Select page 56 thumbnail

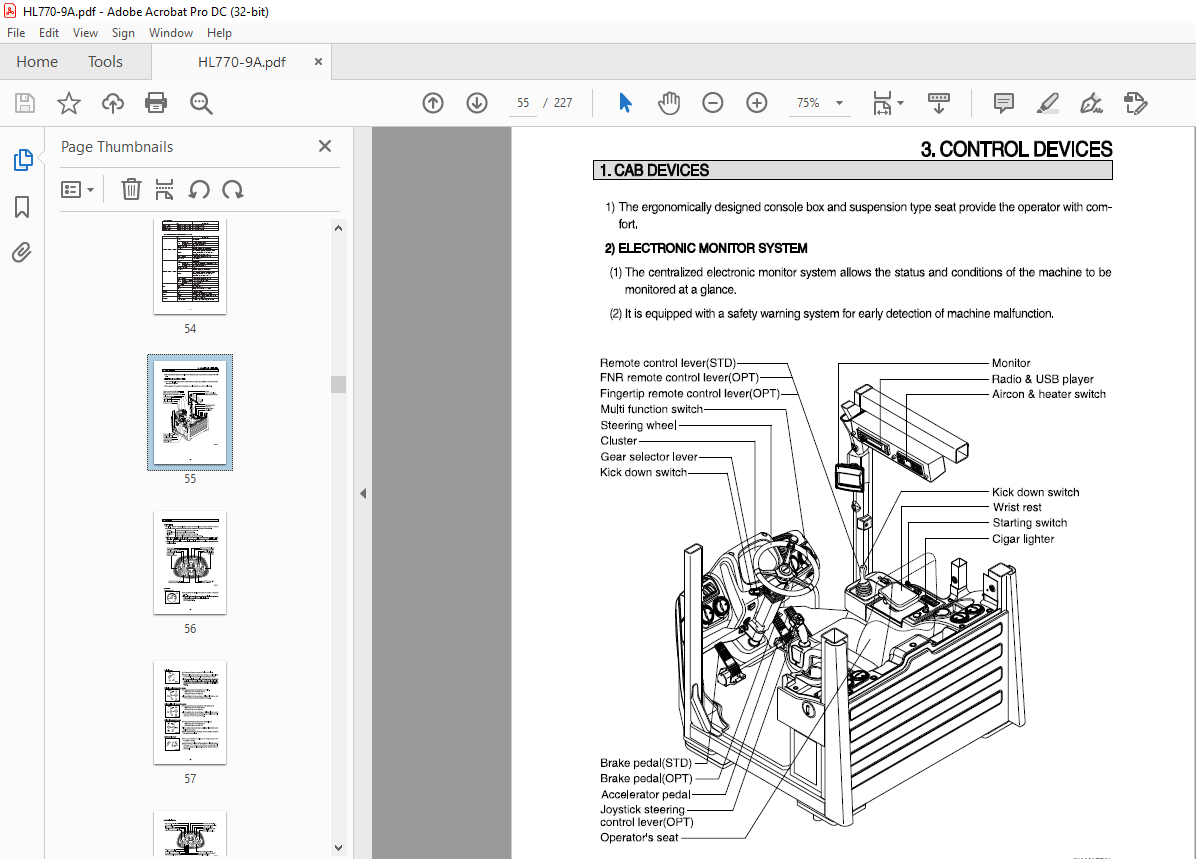pyautogui.click(x=190, y=562)
